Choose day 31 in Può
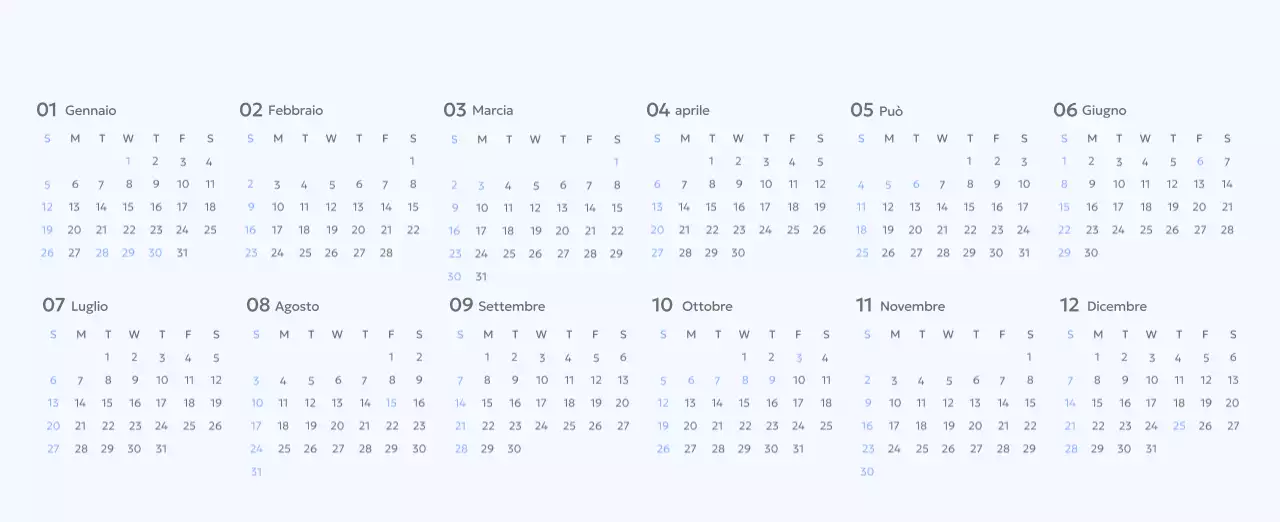Screen dimensions: 1280x522 [1023, 253]
